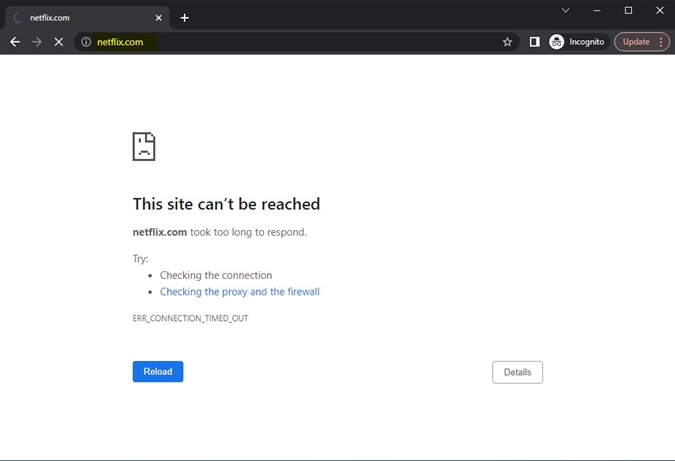Maximize the Chrome window
This screenshot has height=461, width=675.
point(629,10)
